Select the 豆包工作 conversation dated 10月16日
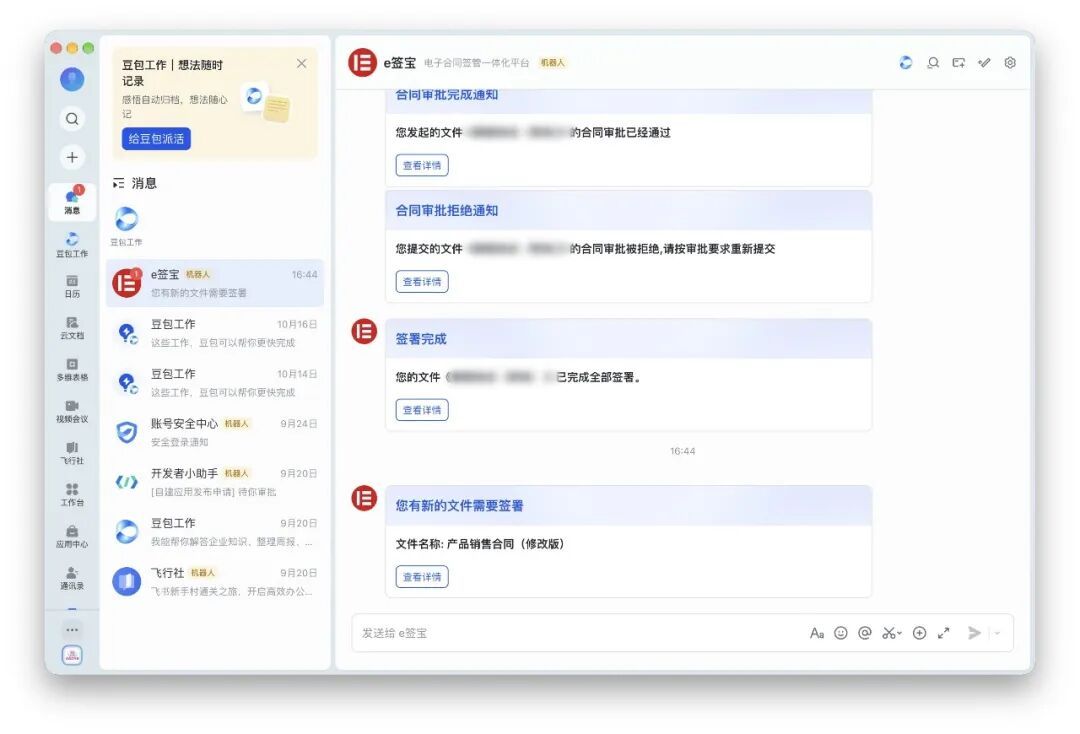Screen dimensions: 1080x734 tap(215, 333)
